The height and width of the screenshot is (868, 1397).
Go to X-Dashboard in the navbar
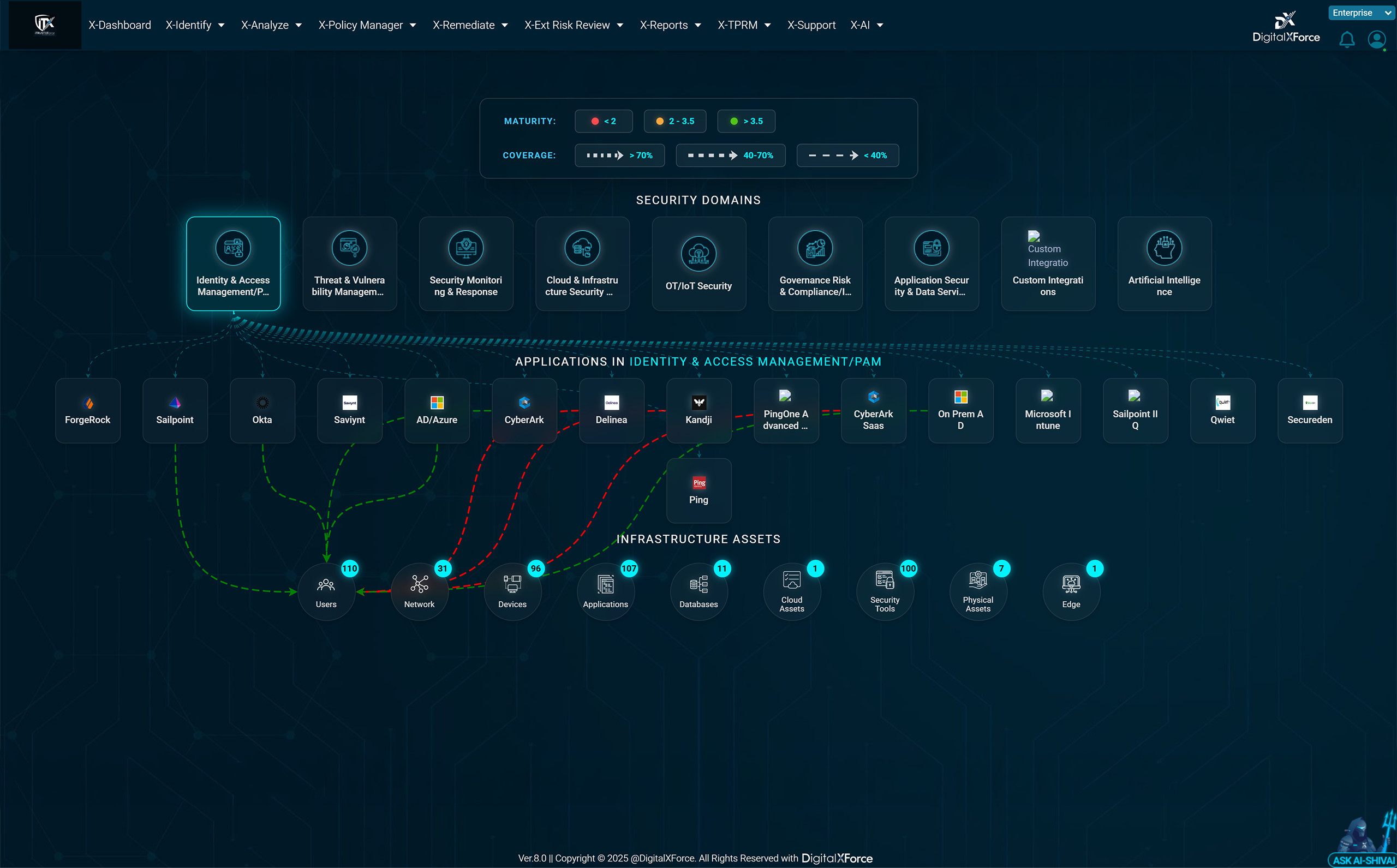(120, 25)
